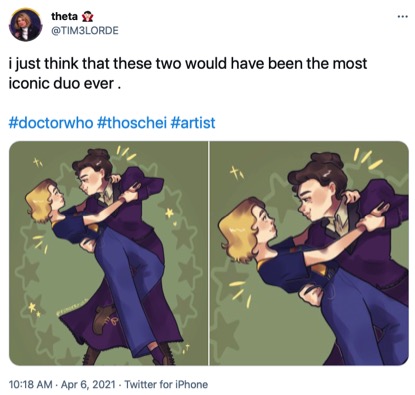Click the vampire emoji beside theta

coord(88,16)
